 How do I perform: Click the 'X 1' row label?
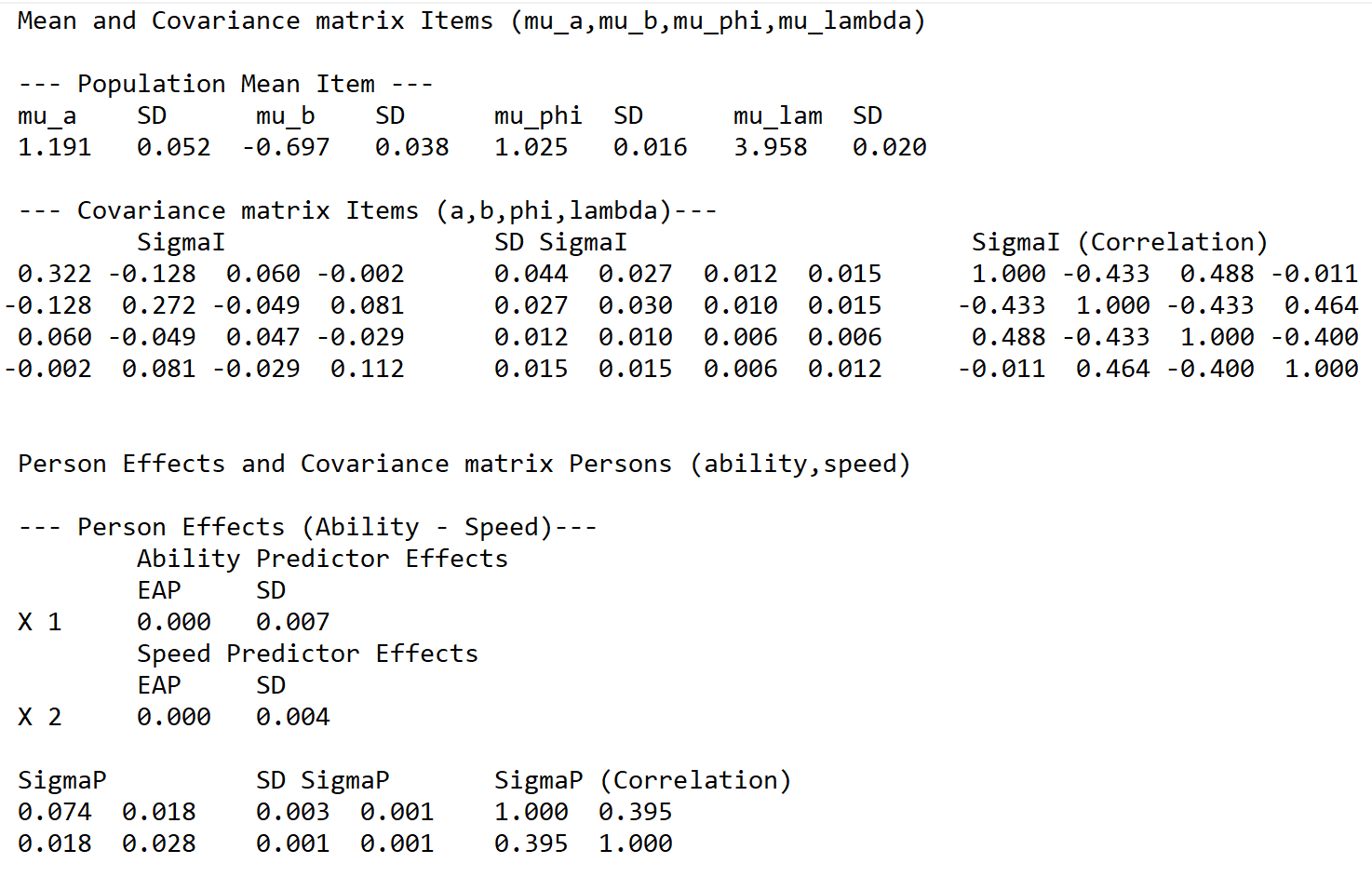pos(40,622)
